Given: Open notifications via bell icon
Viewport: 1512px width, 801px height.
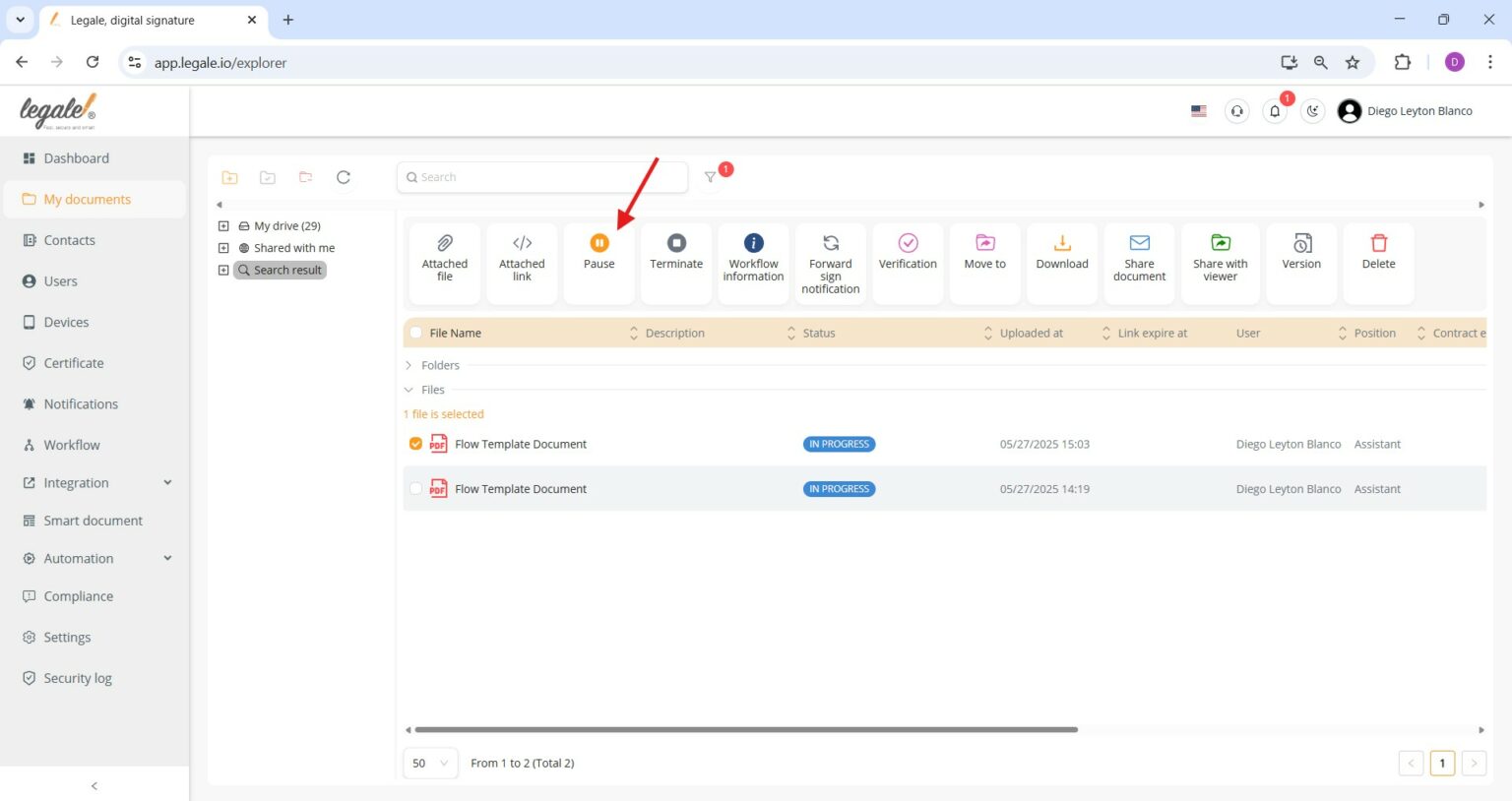Looking at the screenshot, I should click(x=1274, y=110).
